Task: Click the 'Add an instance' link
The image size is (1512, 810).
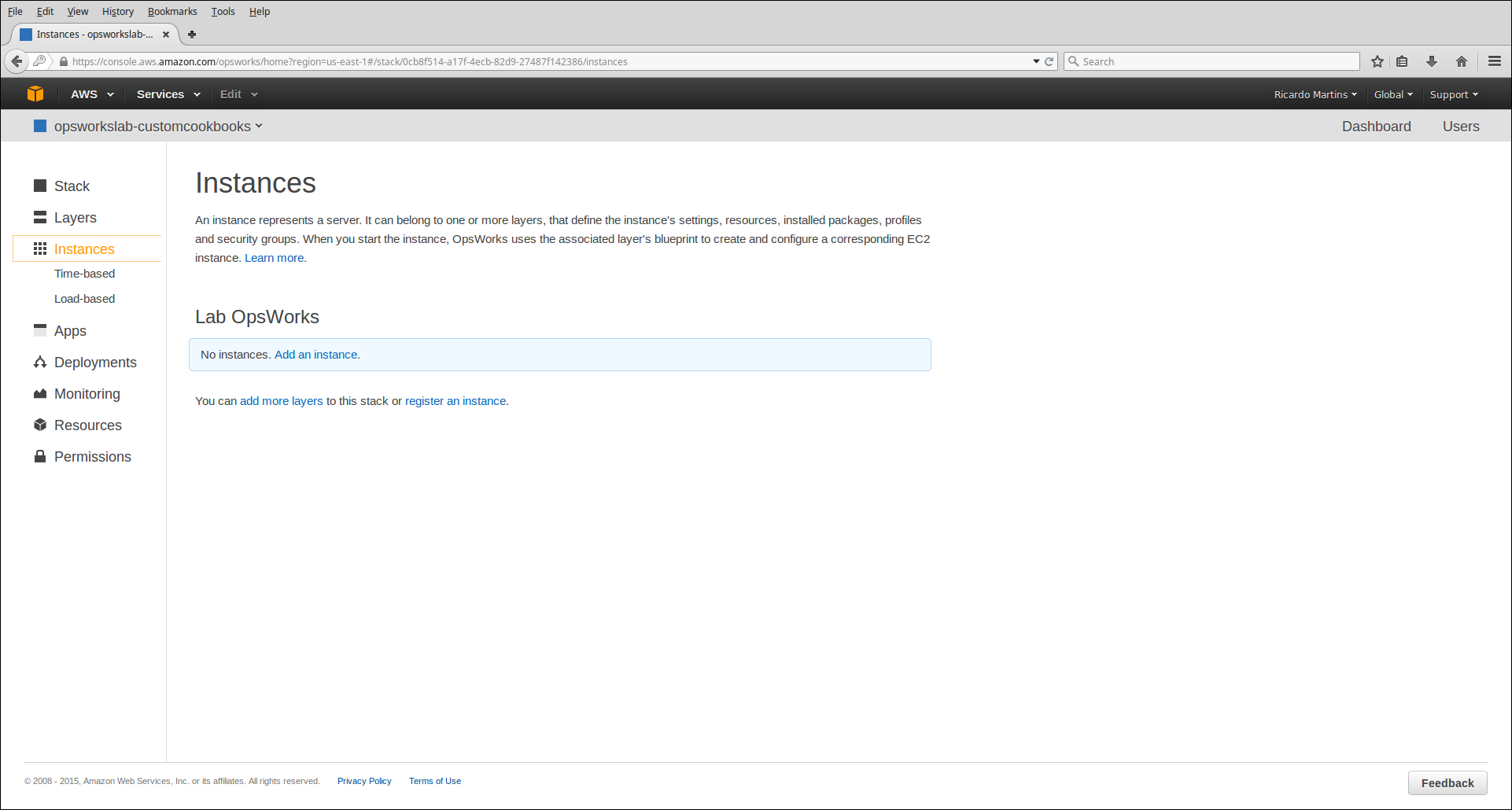Action: [x=316, y=355]
